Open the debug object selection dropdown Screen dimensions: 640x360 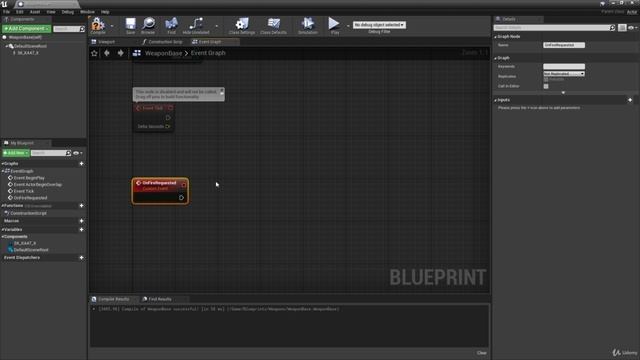coord(379,25)
